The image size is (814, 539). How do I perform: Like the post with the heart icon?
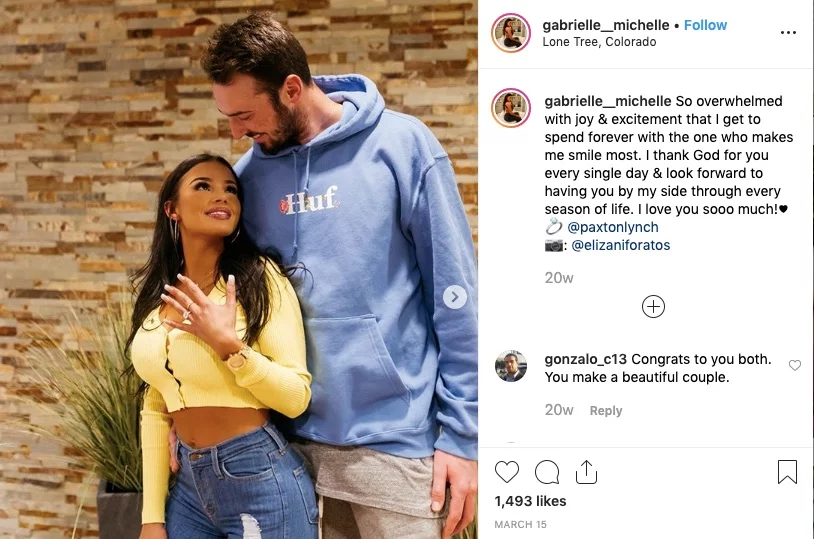pyautogui.click(x=507, y=472)
